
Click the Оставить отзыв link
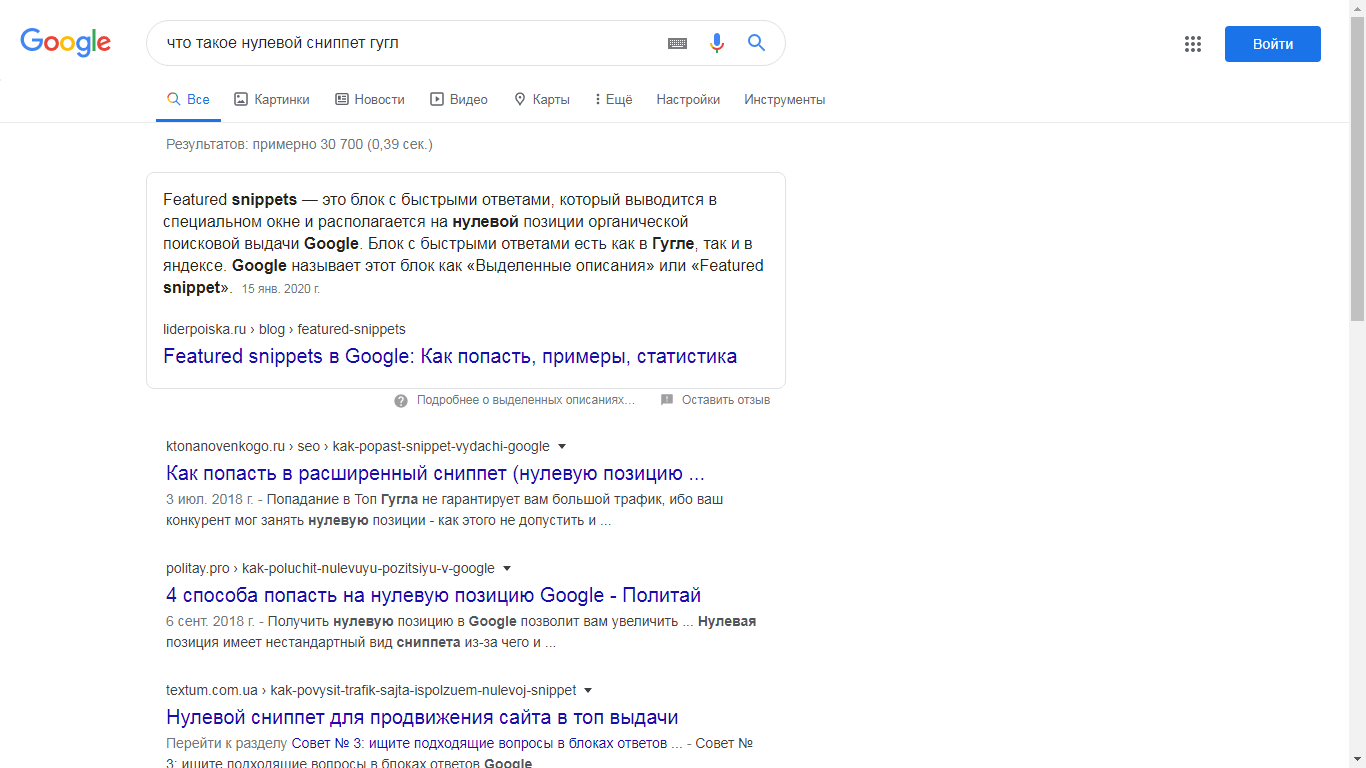pyautogui.click(x=726, y=400)
